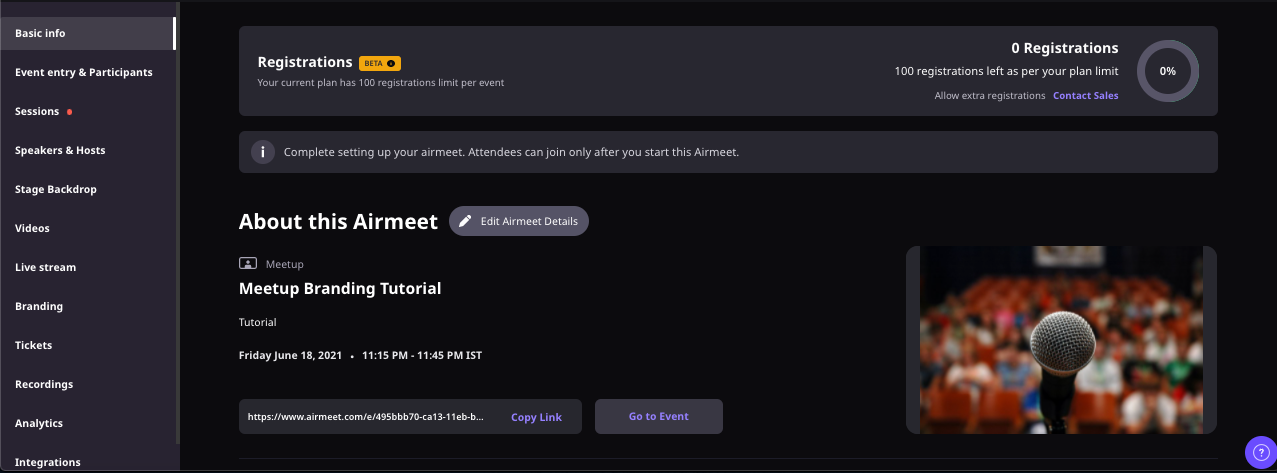Click the red dot next to Sessions
Image resolution: width=1277 pixels, height=473 pixels.
point(69,112)
